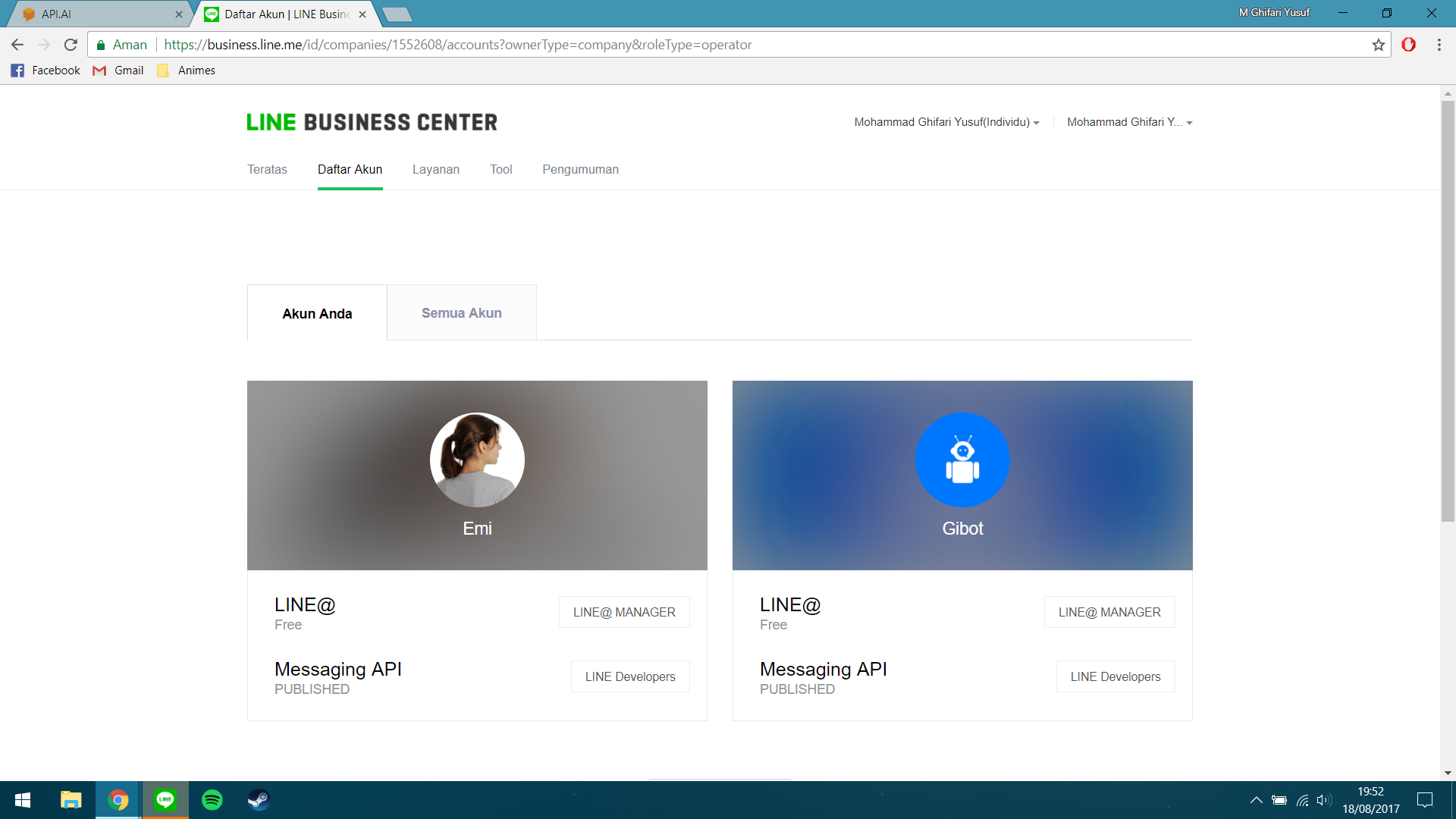Open LINE@ MANAGER for the Emi account
Screen dimensions: 1456x819
623,612
